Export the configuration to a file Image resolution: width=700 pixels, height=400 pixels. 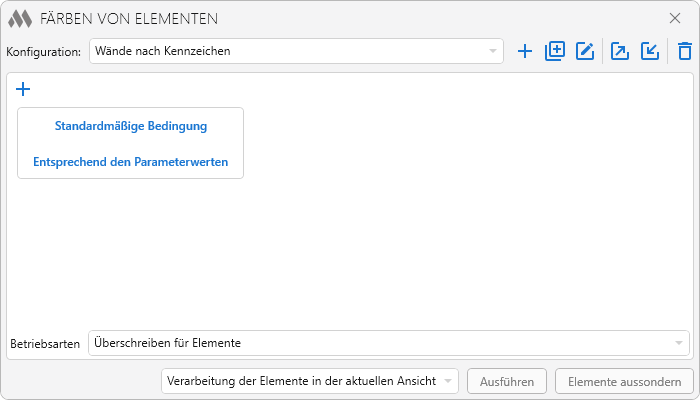pos(620,51)
